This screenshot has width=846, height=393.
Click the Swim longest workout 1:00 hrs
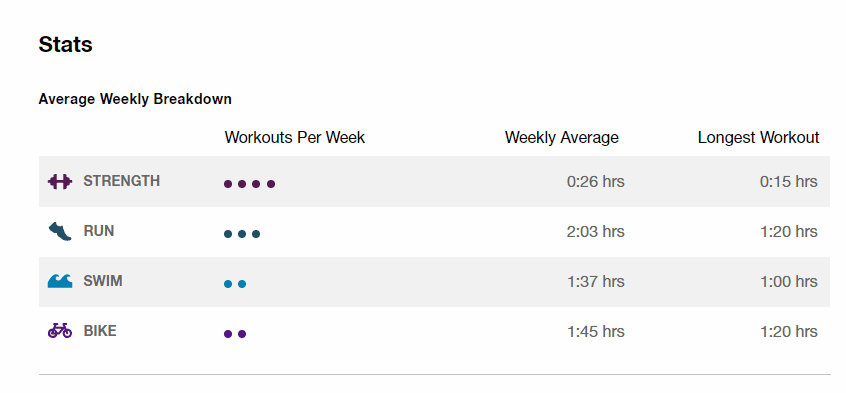(789, 282)
